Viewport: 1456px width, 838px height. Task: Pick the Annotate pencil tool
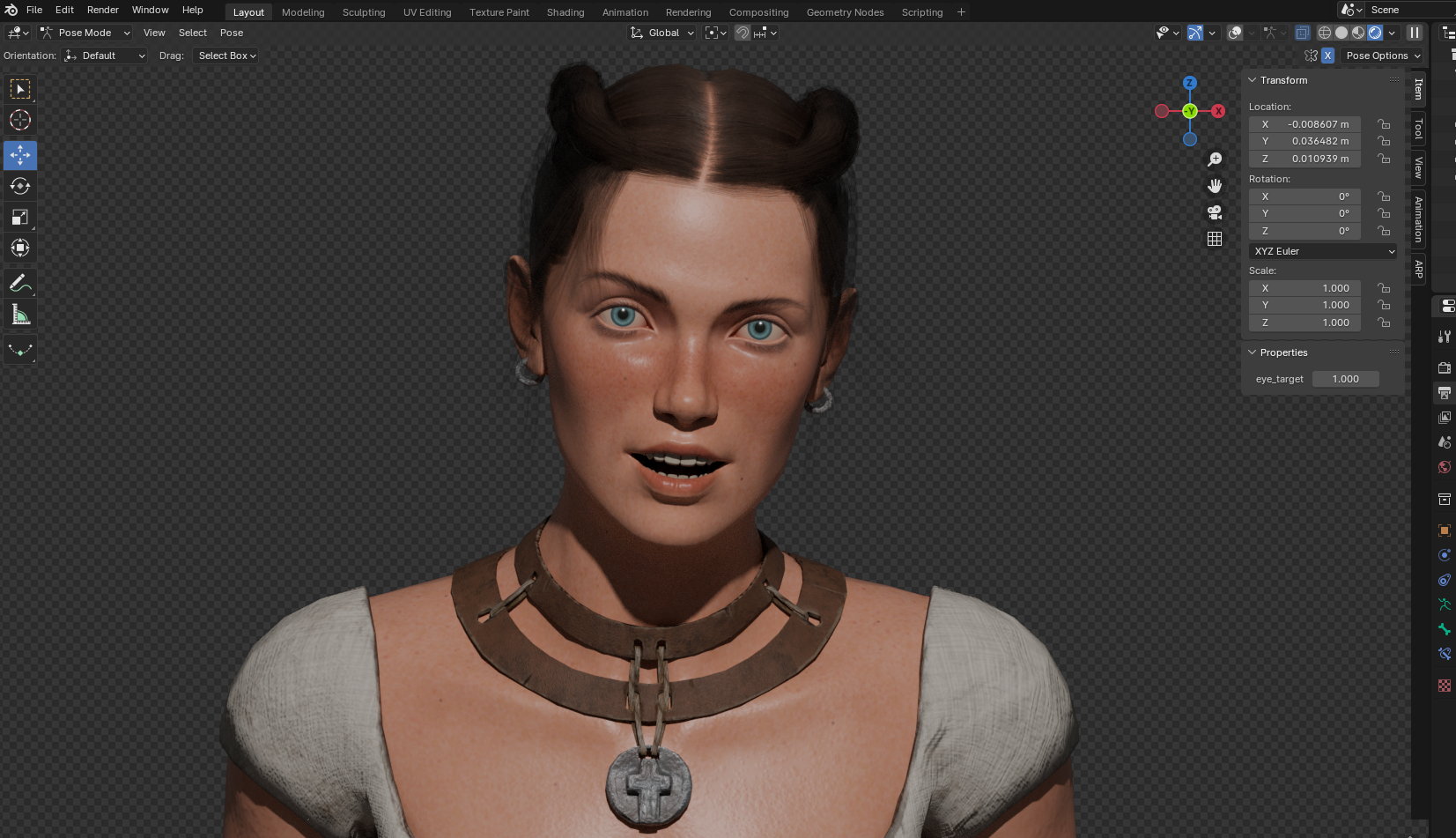19,283
